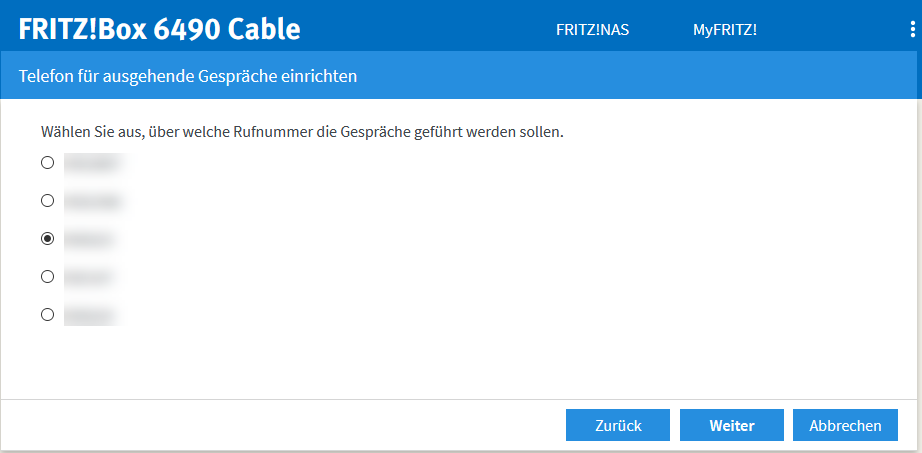This screenshot has height=453, width=922.
Task: Switch to the MyFRITZ! tab
Action: click(x=725, y=30)
